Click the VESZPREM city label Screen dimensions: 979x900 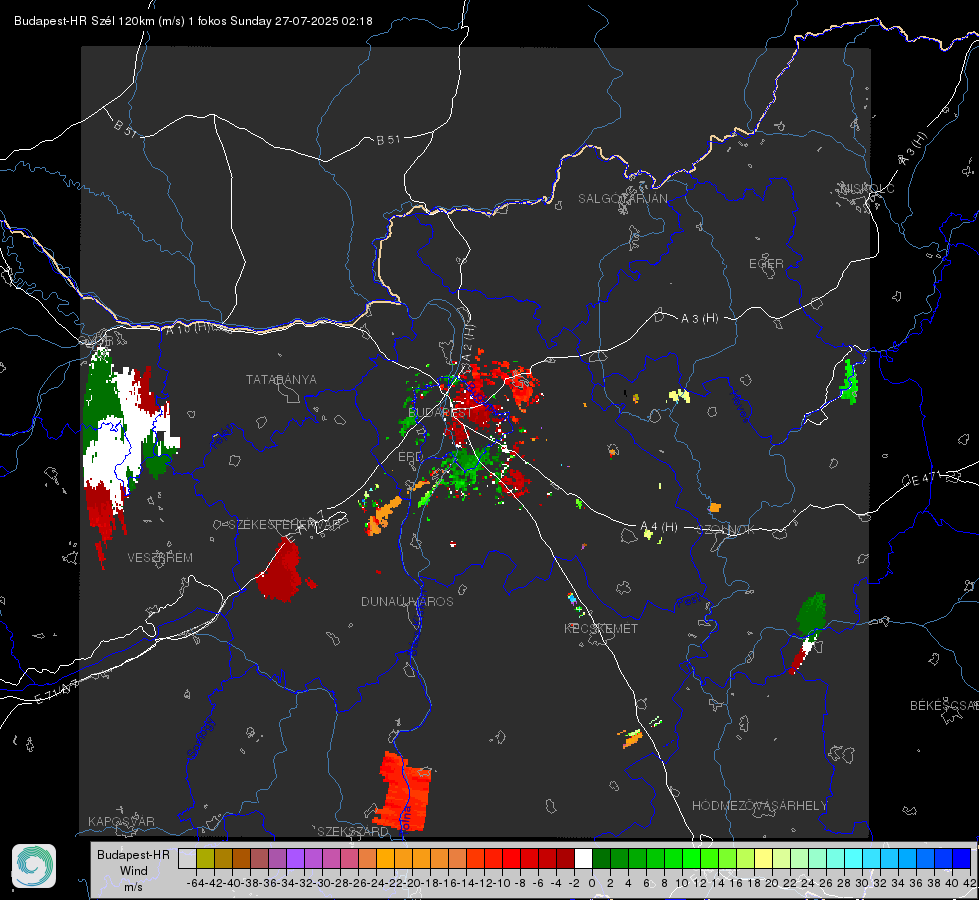click(160, 558)
